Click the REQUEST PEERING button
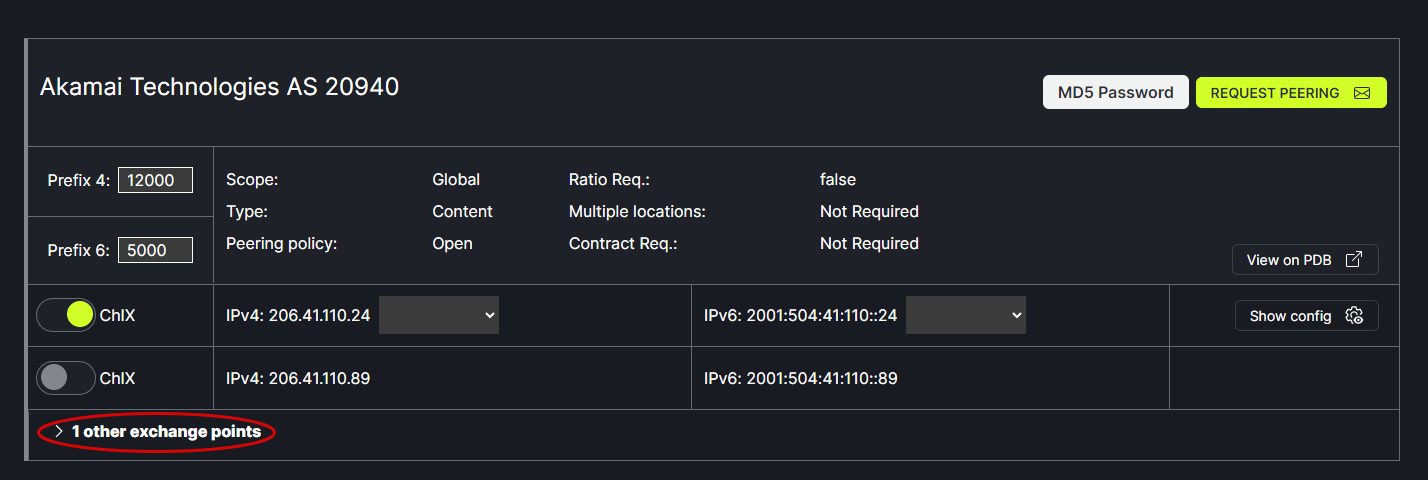The image size is (1428, 480). [1290, 93]
